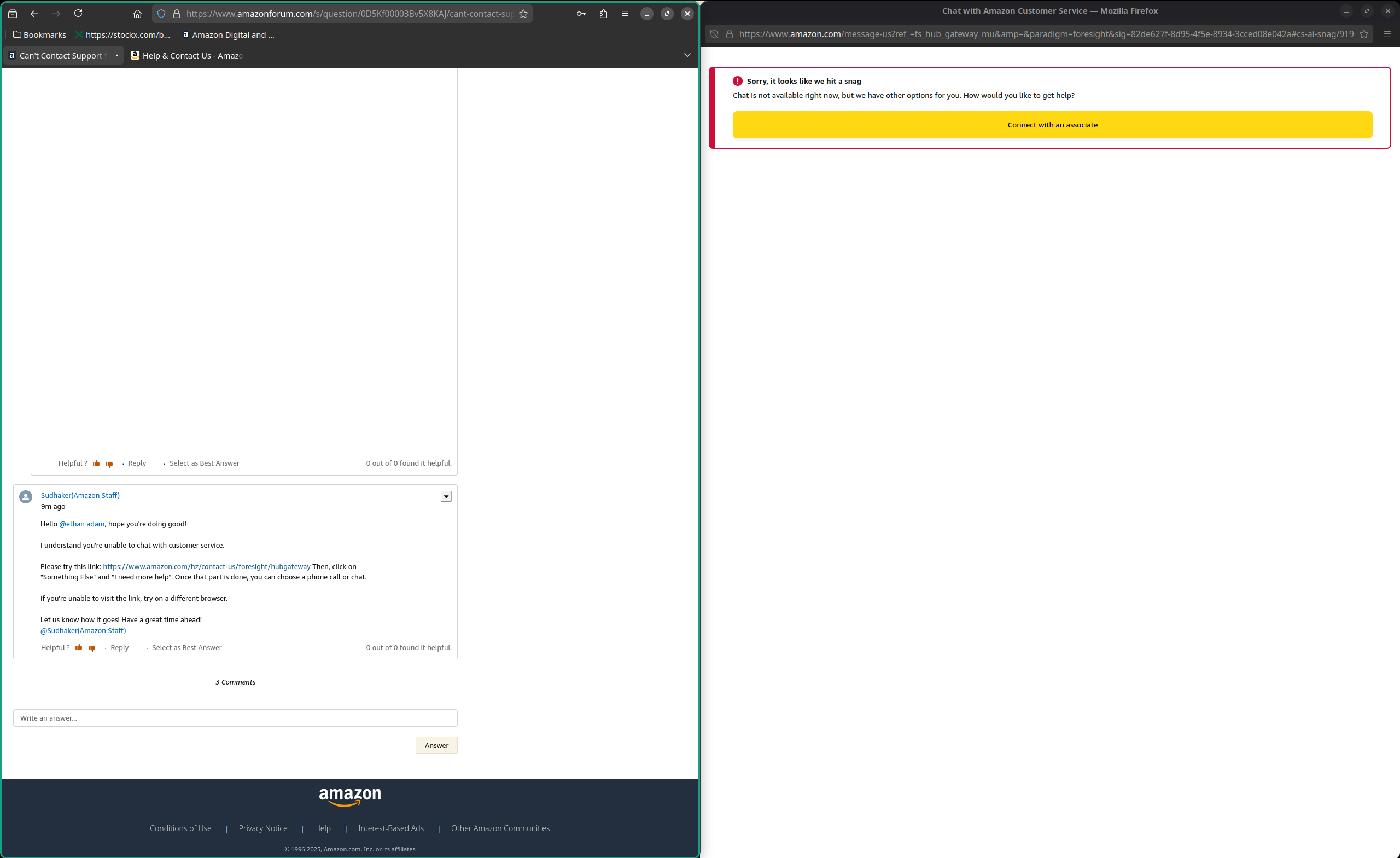Open the browser home page icon
1400x858 pixels.
click(137, 14)
